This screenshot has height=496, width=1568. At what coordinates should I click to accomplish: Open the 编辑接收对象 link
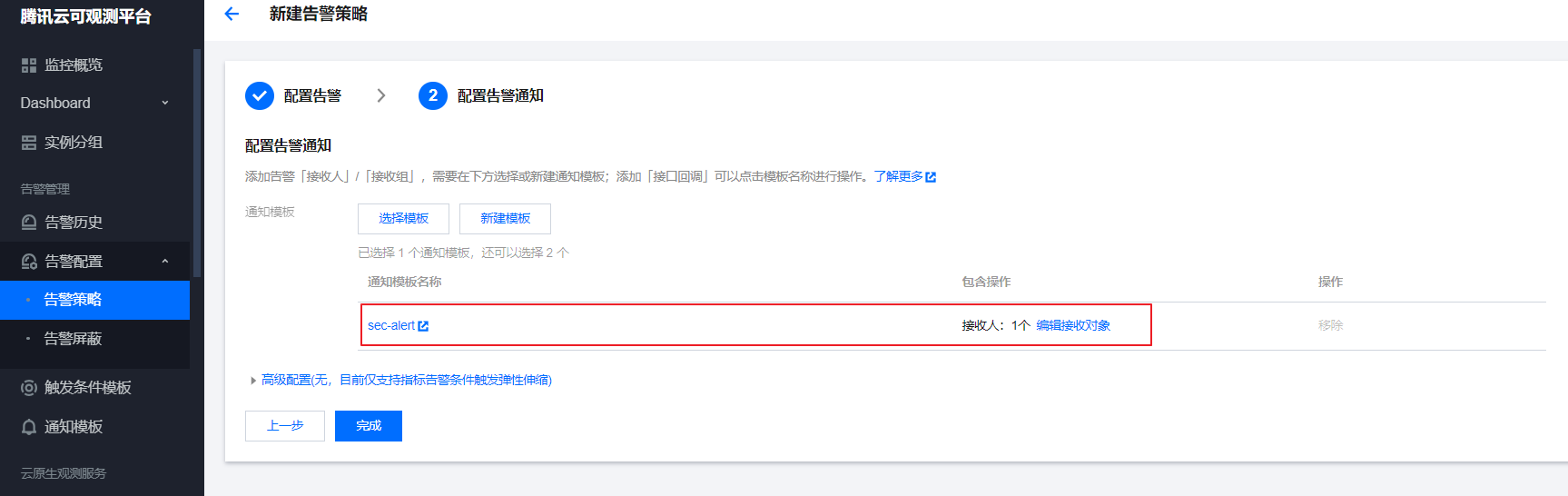pyautogui.click(x=1073, y=325)
